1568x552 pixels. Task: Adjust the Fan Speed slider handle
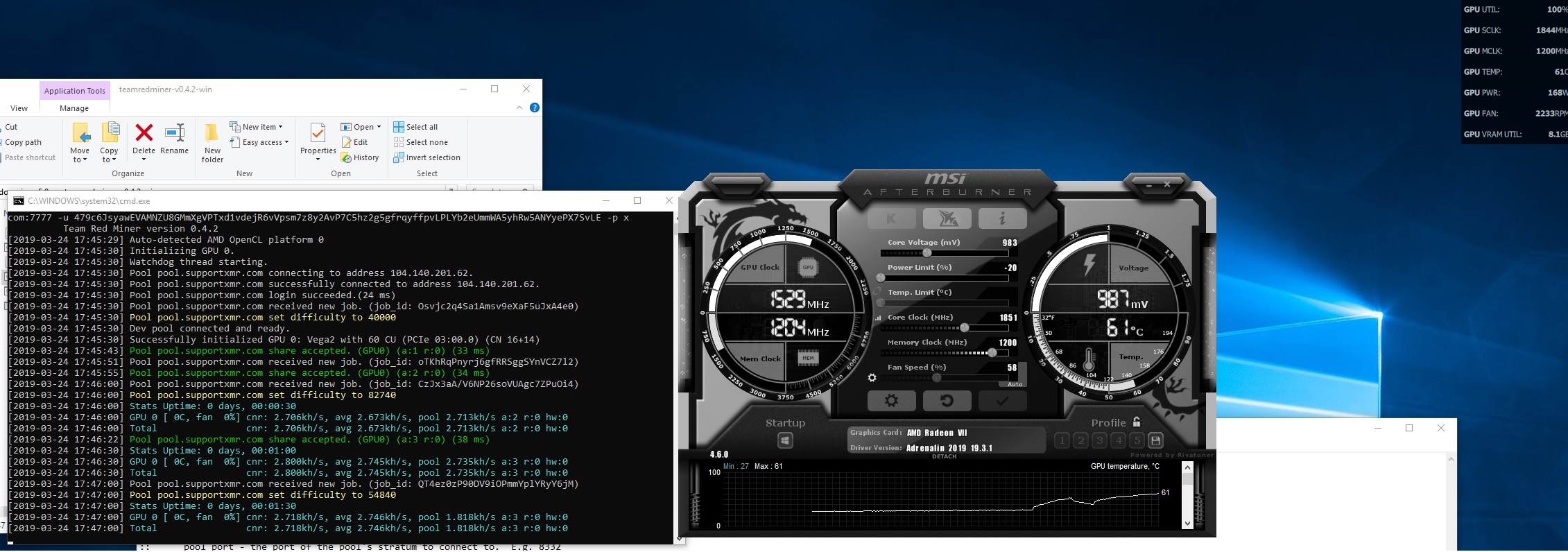click(x=937, y=378)
